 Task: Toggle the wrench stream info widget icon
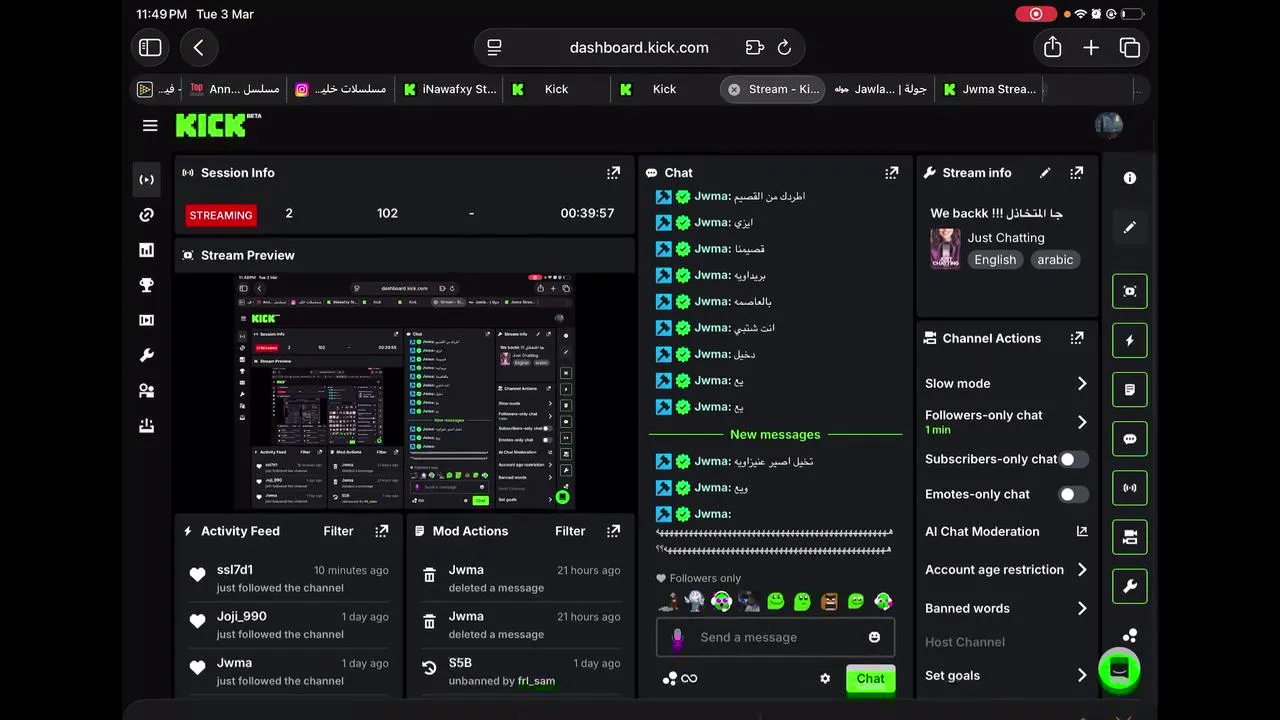[x=1130, y=586]
